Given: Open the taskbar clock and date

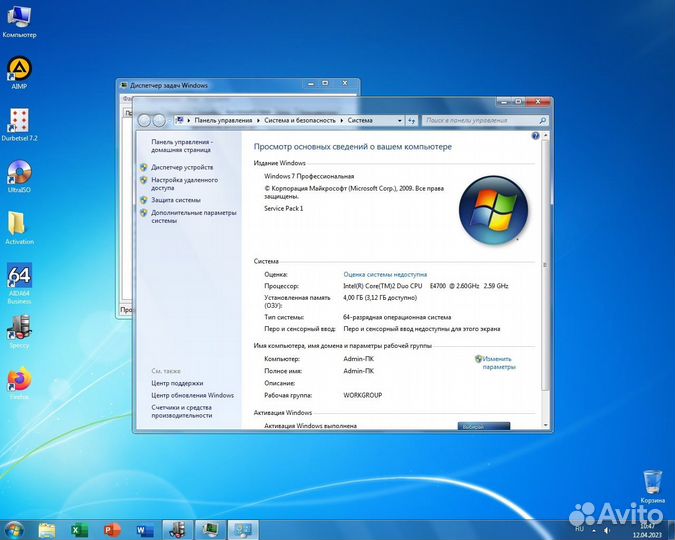Looking at the screenshot, I should click(647, 531).
